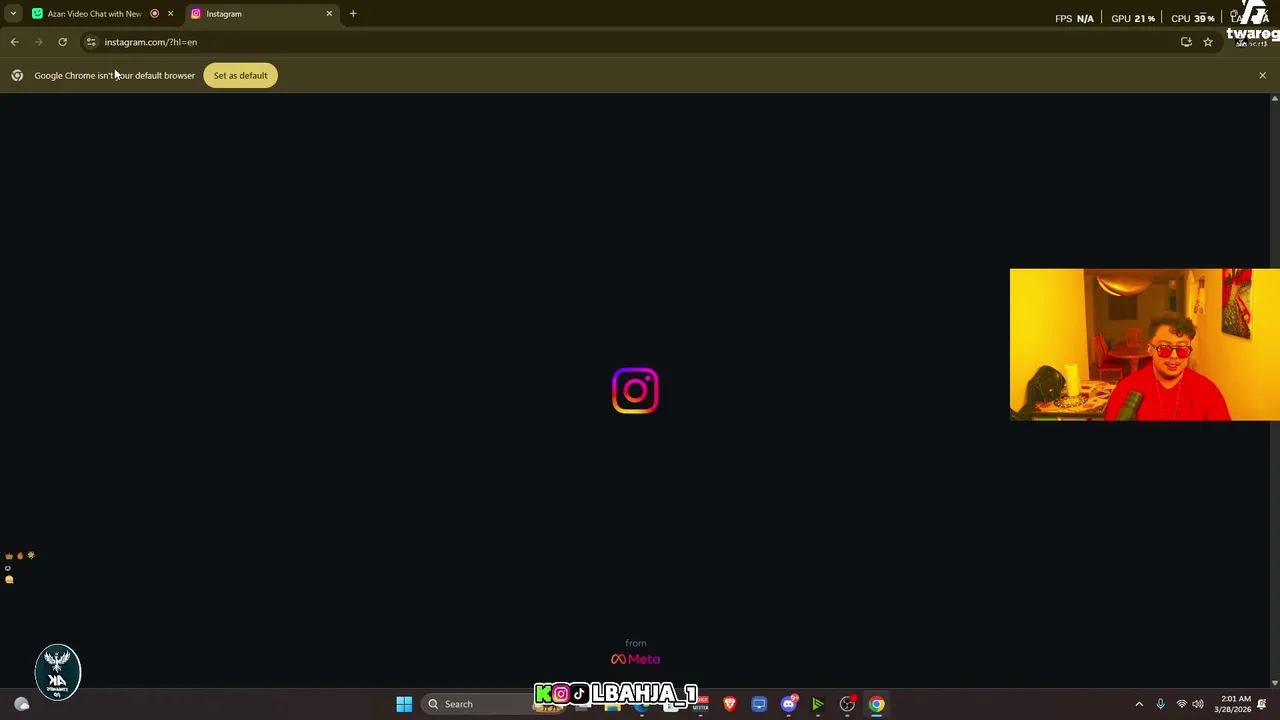This screenshot has width=1280, height=720.
Task: Open the tab search dropdown arrow
Action: [12, 14]
